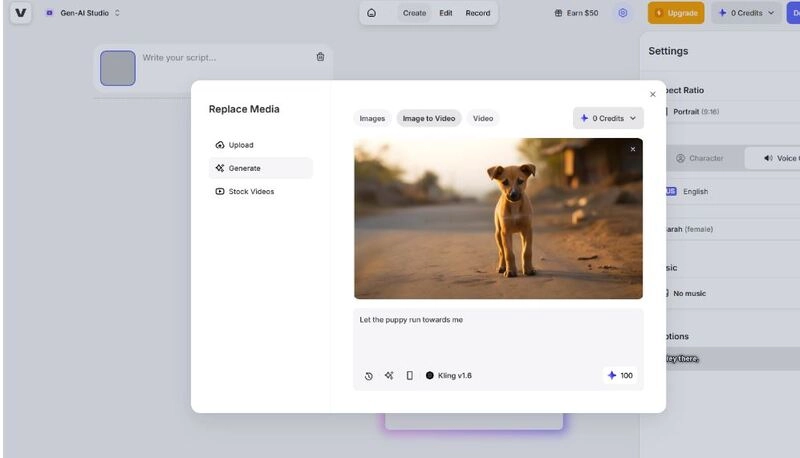Click the AI enhance prompt sparkle icon
800x458 pixels.
tap(389, 376)
